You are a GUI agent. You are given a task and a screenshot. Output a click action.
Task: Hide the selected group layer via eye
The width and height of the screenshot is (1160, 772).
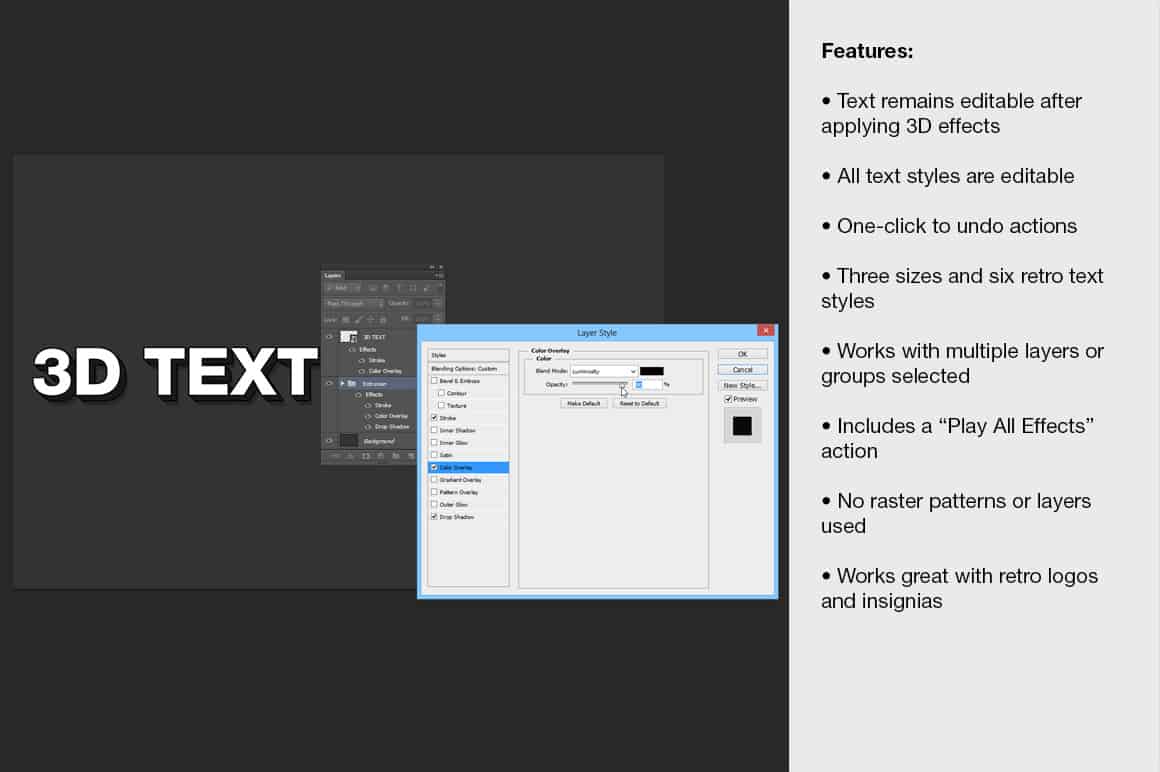point(329,383)
